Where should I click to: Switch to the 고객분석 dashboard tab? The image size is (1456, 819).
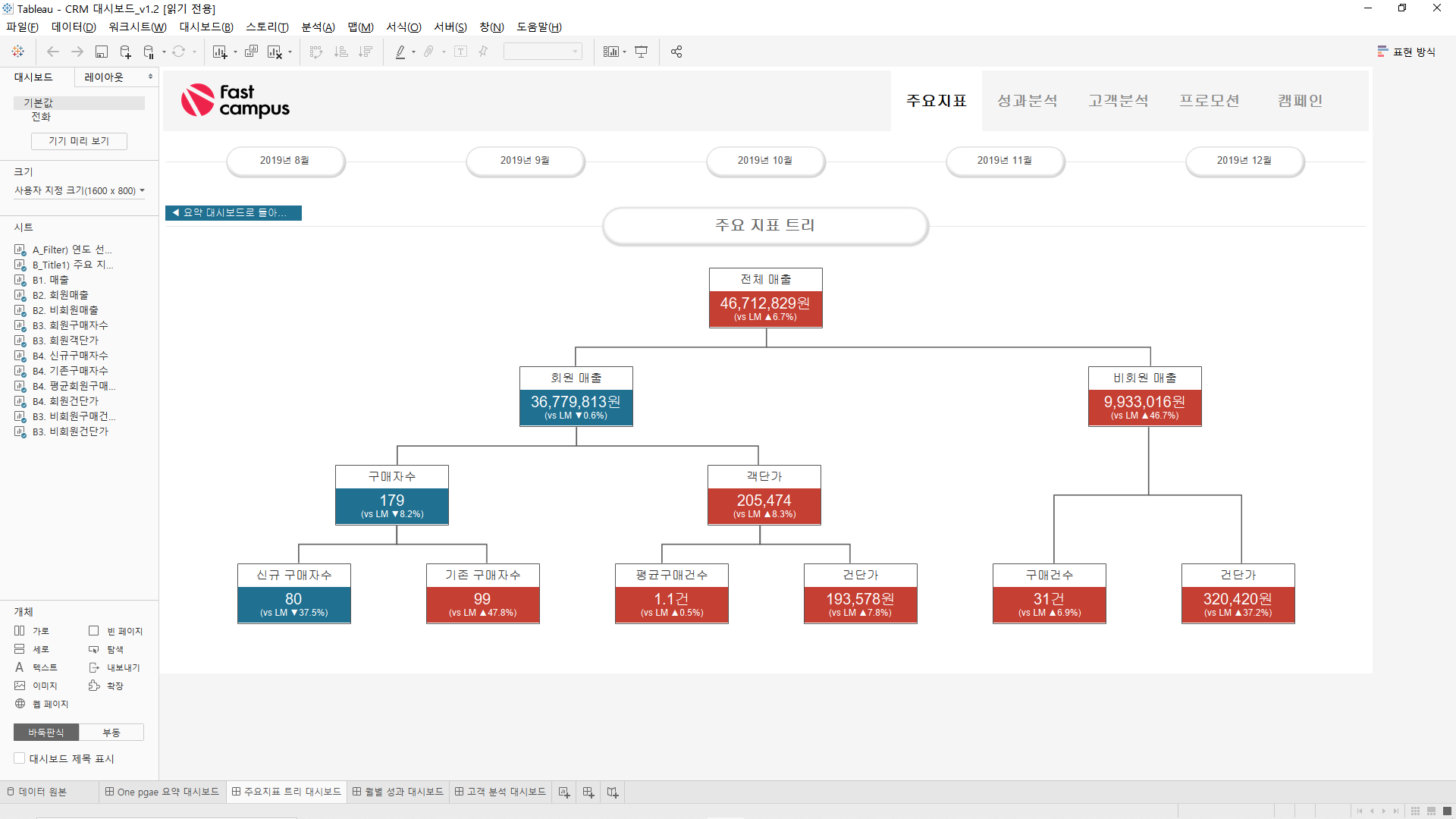pyautogui.click(x=1118, y=101)
